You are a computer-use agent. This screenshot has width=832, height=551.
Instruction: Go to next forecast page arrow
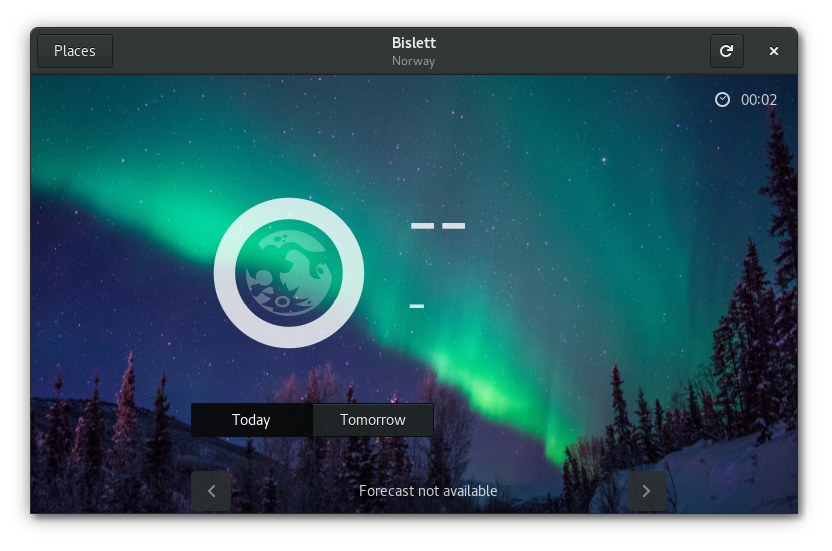[x=646, y=491]
